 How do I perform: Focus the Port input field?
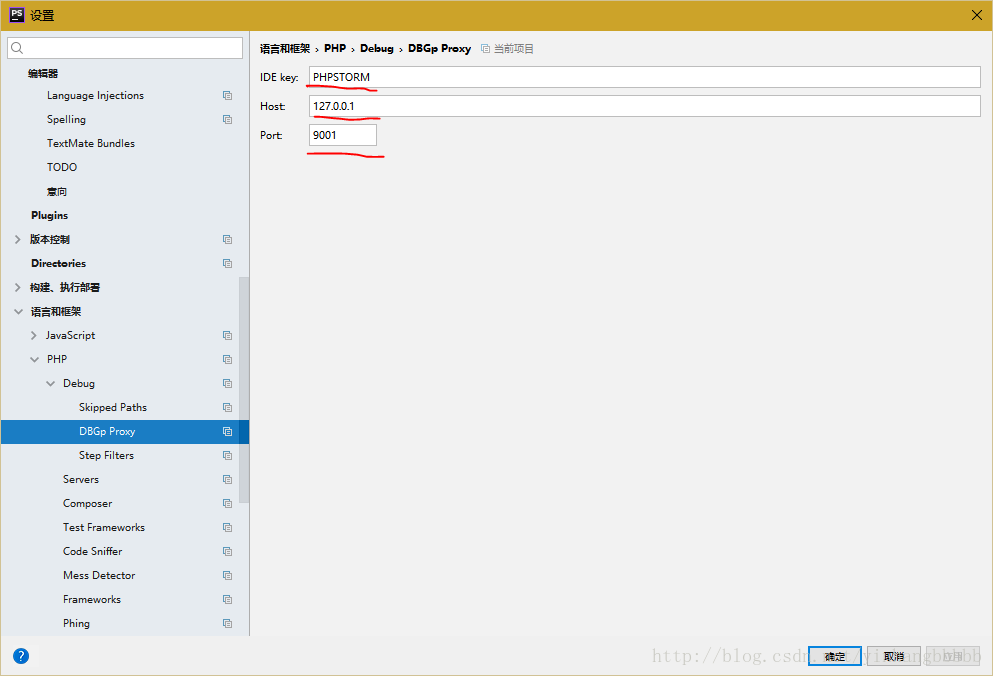point(343,136)
